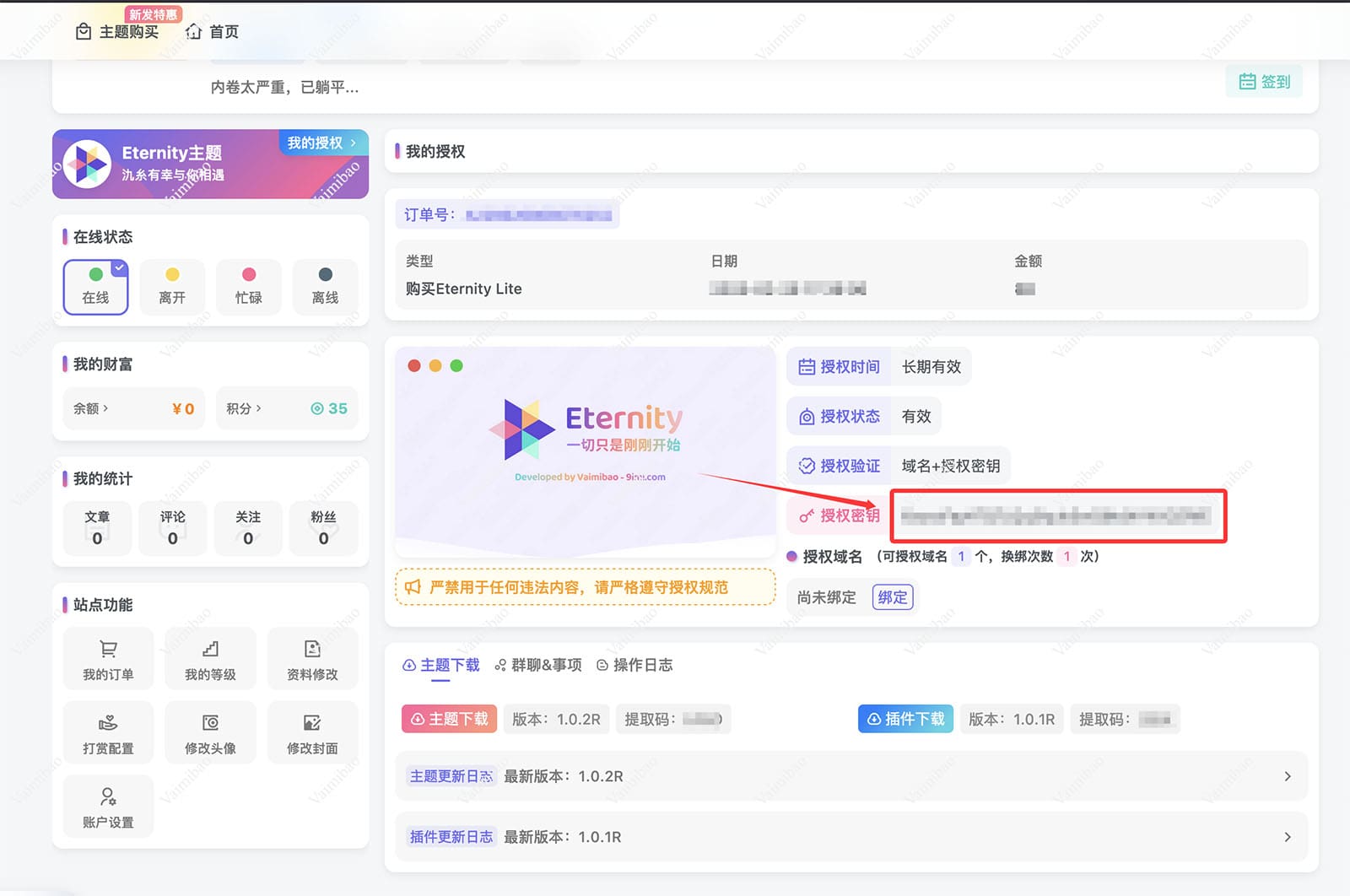Set online status to 离开
This screenshot has width=1350, height=896.
pos(172,286)
